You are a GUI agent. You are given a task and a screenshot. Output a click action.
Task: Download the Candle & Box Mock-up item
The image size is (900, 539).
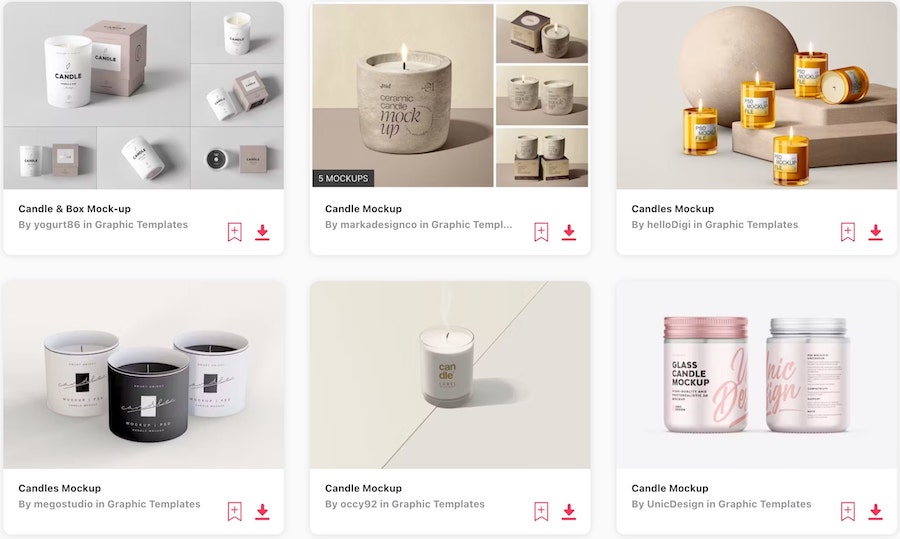pyautogui.click(x=262, y=232)
